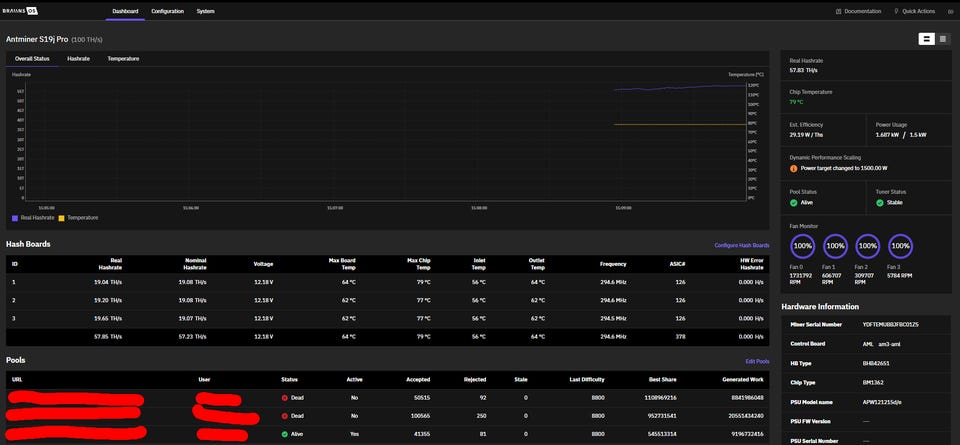The height and width of the screenshot is (445, 960).
Task: Click the Quick Actions lightbulb icon
Action: coord(896,11)
